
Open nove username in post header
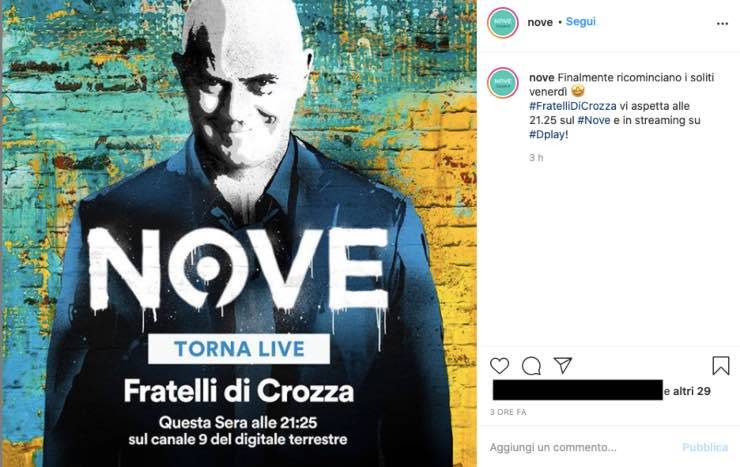tap(540, 22)
